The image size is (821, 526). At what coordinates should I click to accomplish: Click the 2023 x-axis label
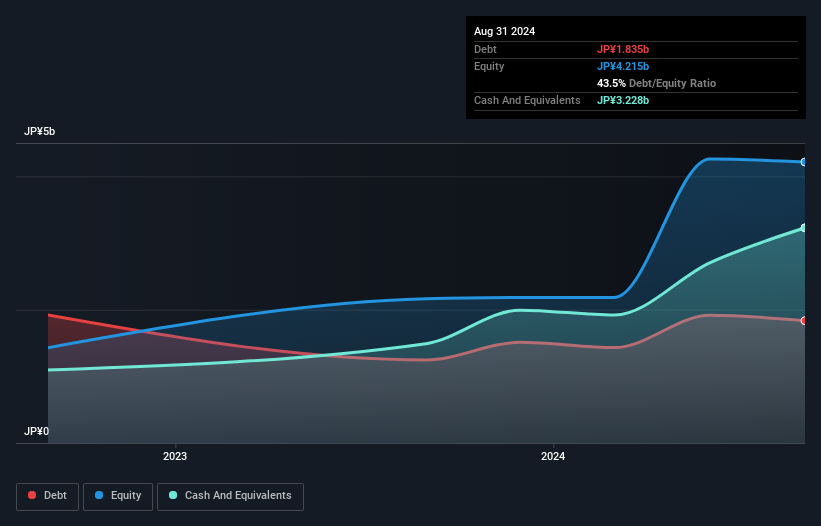[x=175, y=456]
